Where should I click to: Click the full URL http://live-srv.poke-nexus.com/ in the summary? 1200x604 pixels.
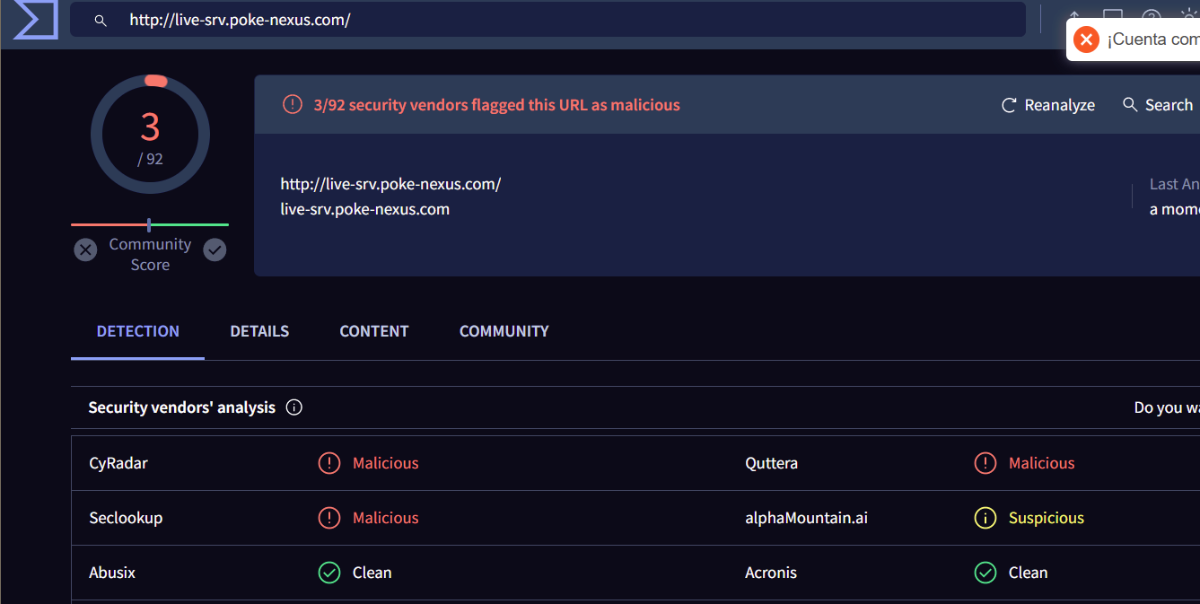(x=390, y=184)
